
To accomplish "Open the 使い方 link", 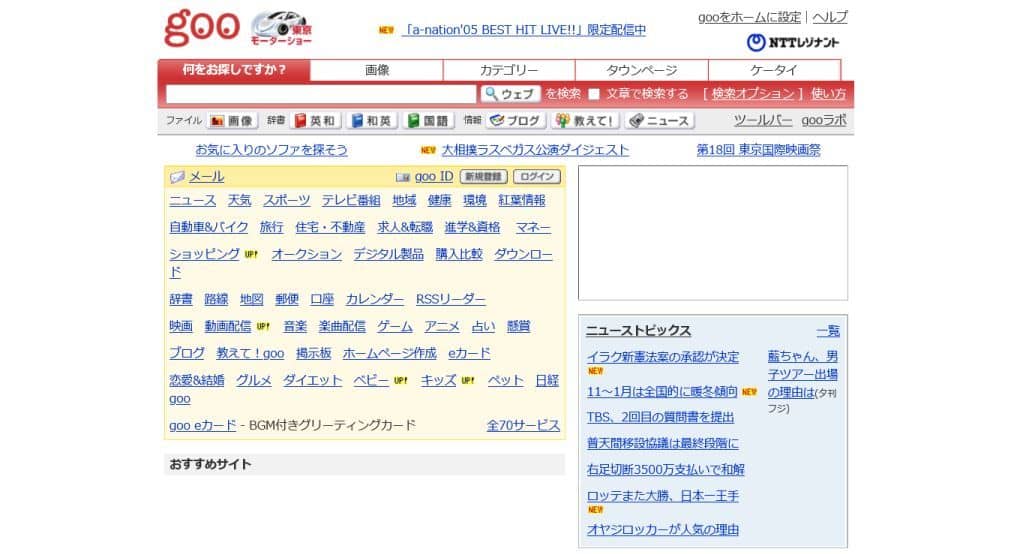I will (x=829, y=94).
